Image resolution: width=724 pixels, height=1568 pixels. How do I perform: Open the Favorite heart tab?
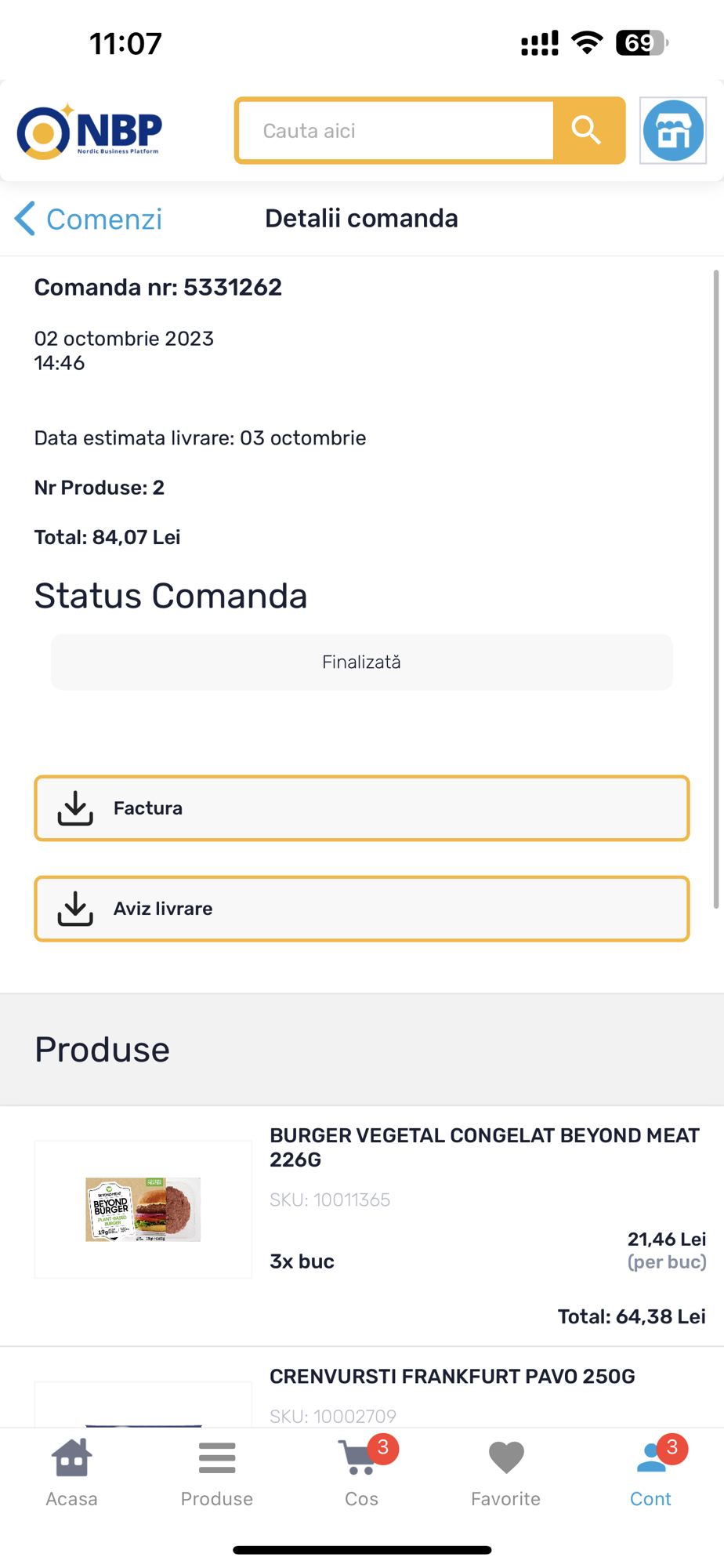(x=505, y=1472)
